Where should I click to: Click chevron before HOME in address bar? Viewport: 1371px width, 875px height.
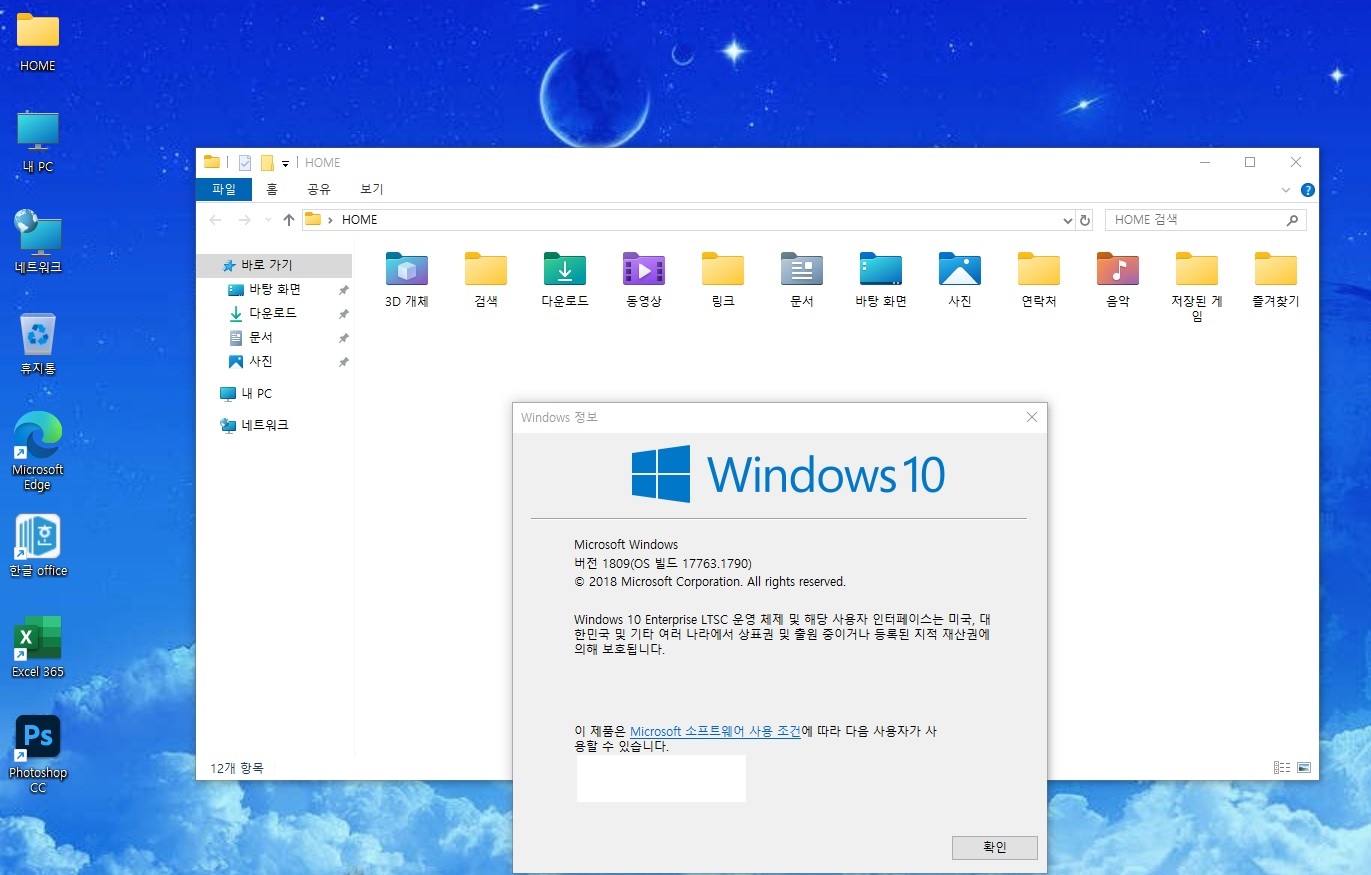(330, 220)
